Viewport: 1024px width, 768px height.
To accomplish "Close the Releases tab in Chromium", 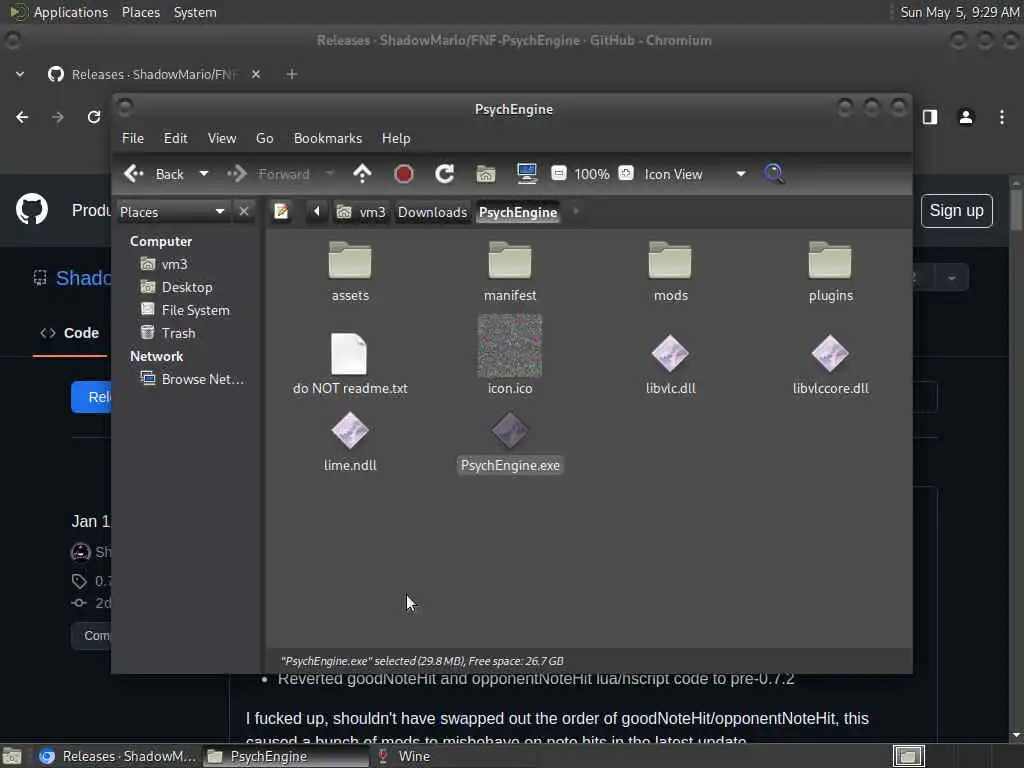I will point(256,74).
